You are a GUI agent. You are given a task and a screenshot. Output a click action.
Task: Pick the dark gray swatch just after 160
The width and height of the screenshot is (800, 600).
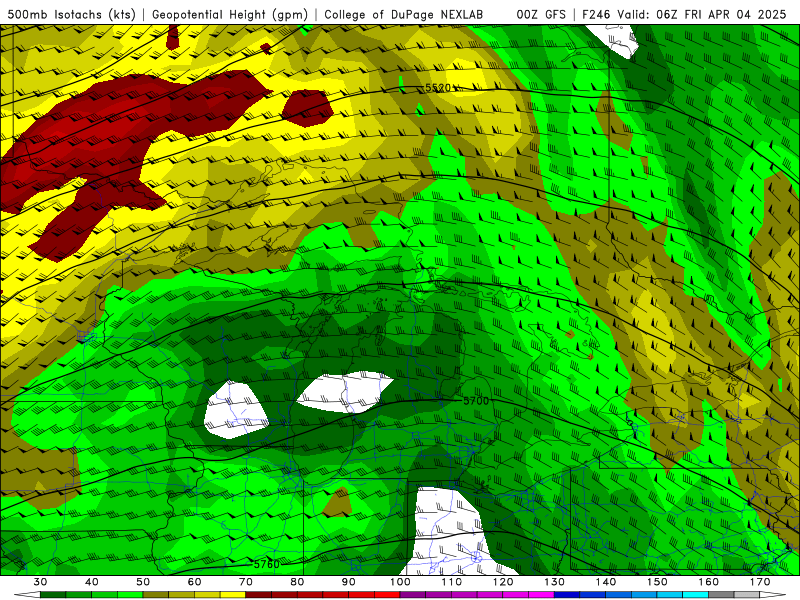tap(721, 595)
